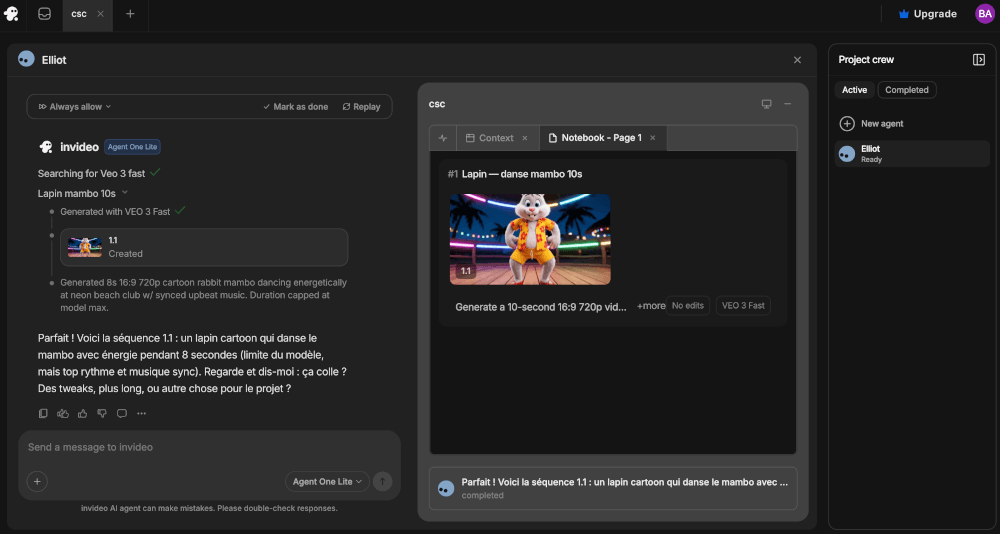Open the rabbit video thumbnail
This screenshot has height=534, width=1000.
[530, 239]
